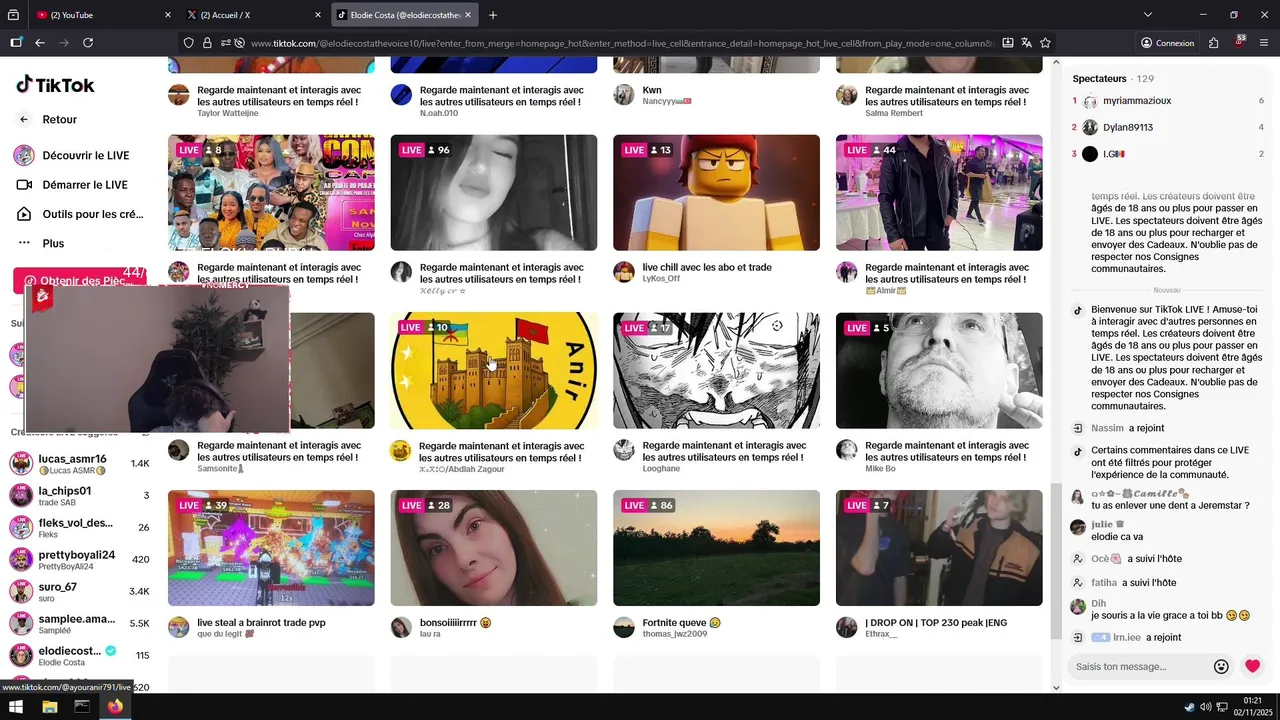Click the taskbar clock and date

[1252, 706]
